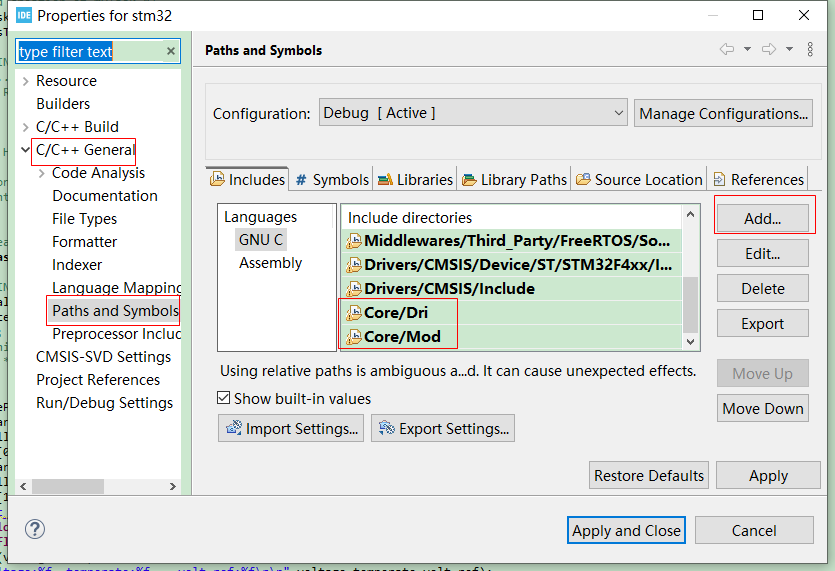The image size is (835, 571).
Task: Open the Configuration dropdown
Action: 473,113
